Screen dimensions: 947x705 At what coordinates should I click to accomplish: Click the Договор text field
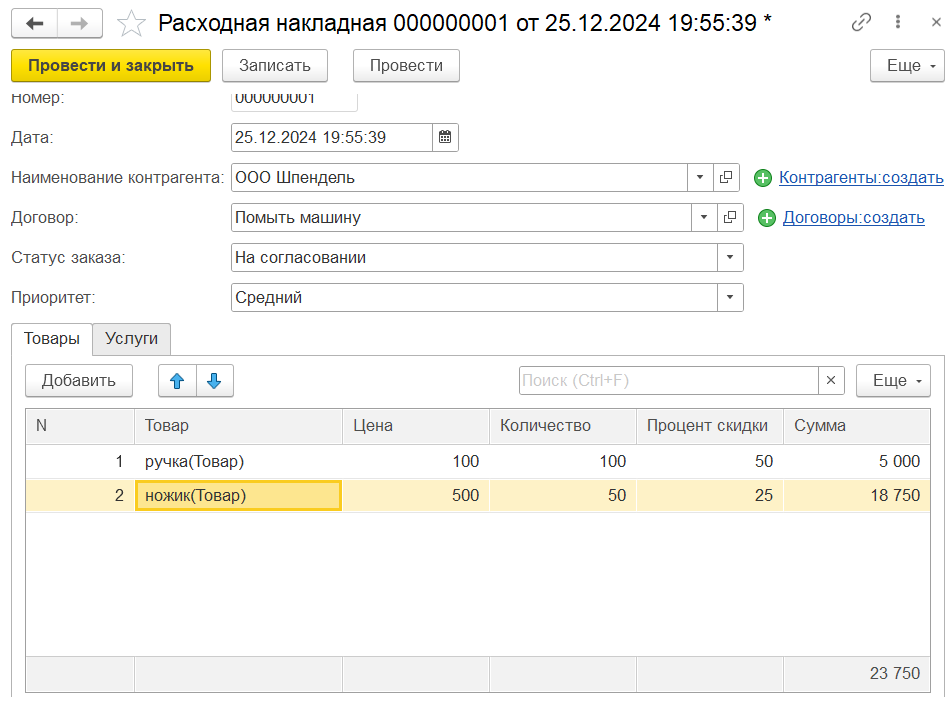pos(461,217)
